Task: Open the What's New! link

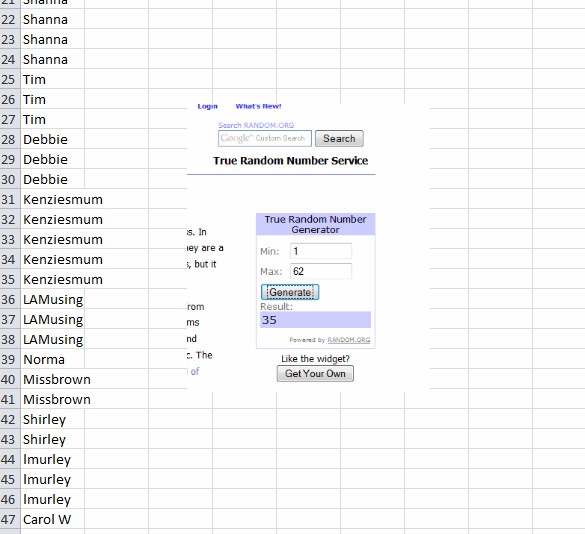Action: pyautogui.click(x=258, y=106)
